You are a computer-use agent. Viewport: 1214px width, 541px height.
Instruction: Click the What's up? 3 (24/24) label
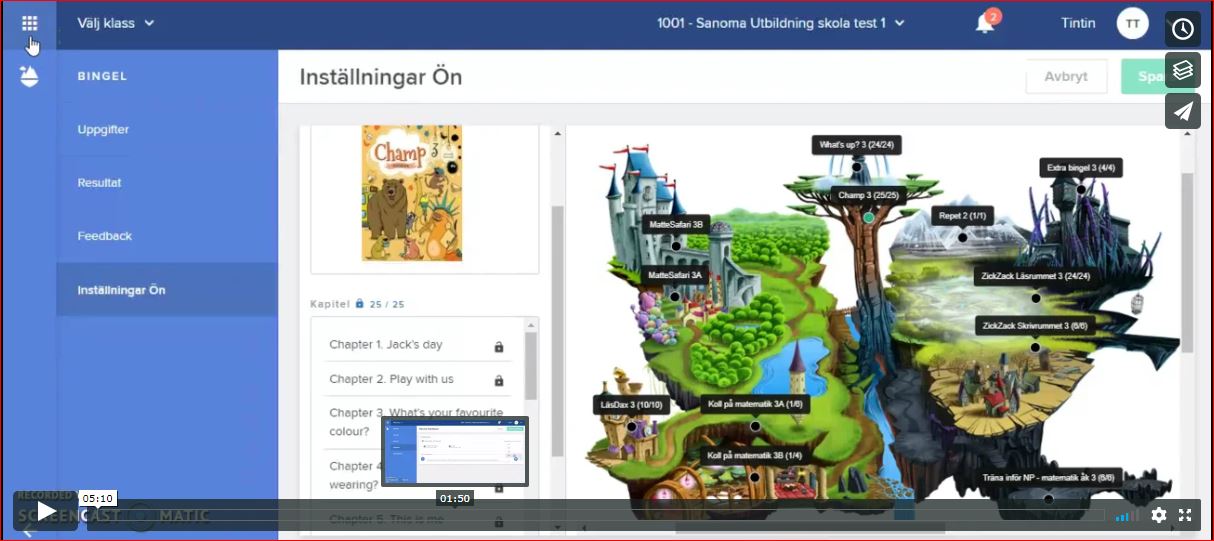(x=856, y=145)
